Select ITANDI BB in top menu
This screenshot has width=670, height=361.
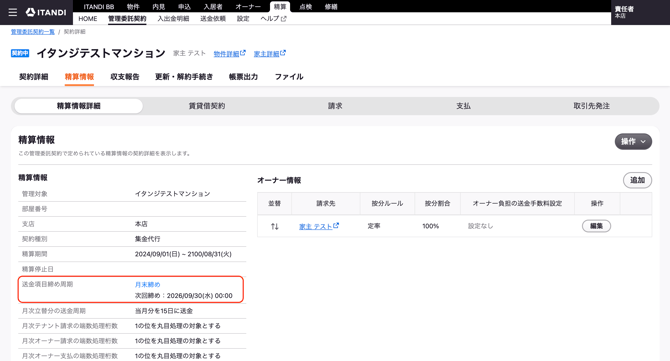[x=99, y=6]
